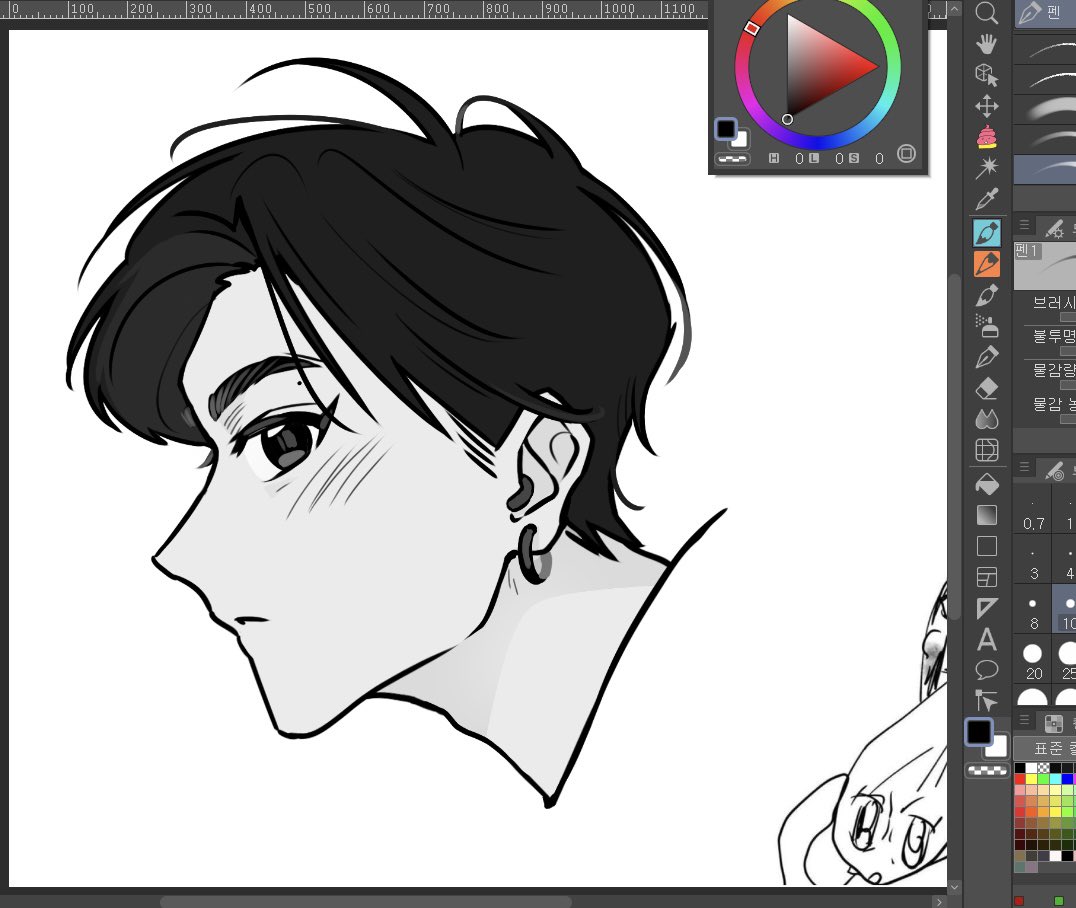Select the highlighted fifth pen stroke preset

(x=1045, y=169)
